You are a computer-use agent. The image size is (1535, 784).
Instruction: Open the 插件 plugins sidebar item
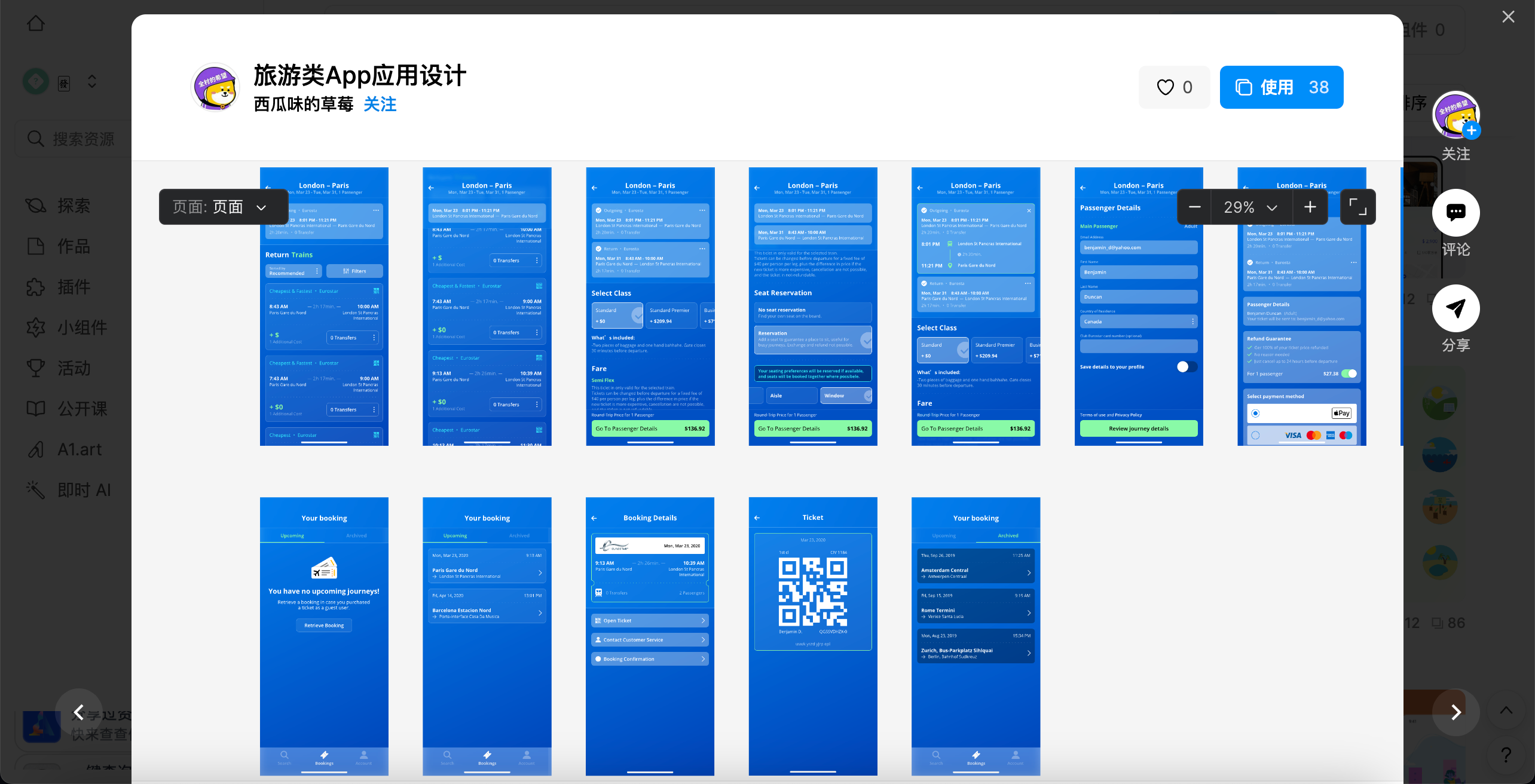tap(59, 287)
